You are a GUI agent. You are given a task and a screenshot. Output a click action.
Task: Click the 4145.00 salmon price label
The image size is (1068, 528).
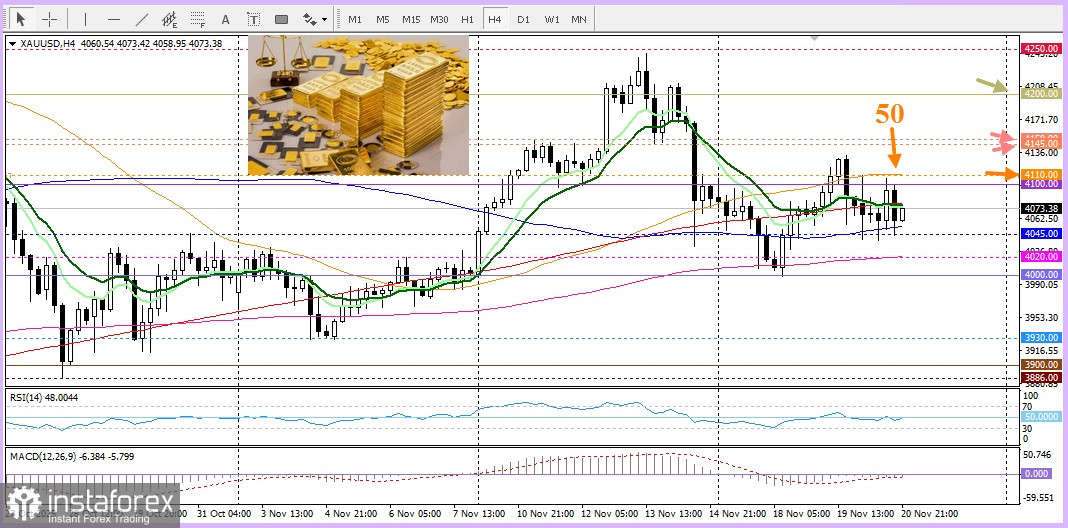tap(1041, 144)
